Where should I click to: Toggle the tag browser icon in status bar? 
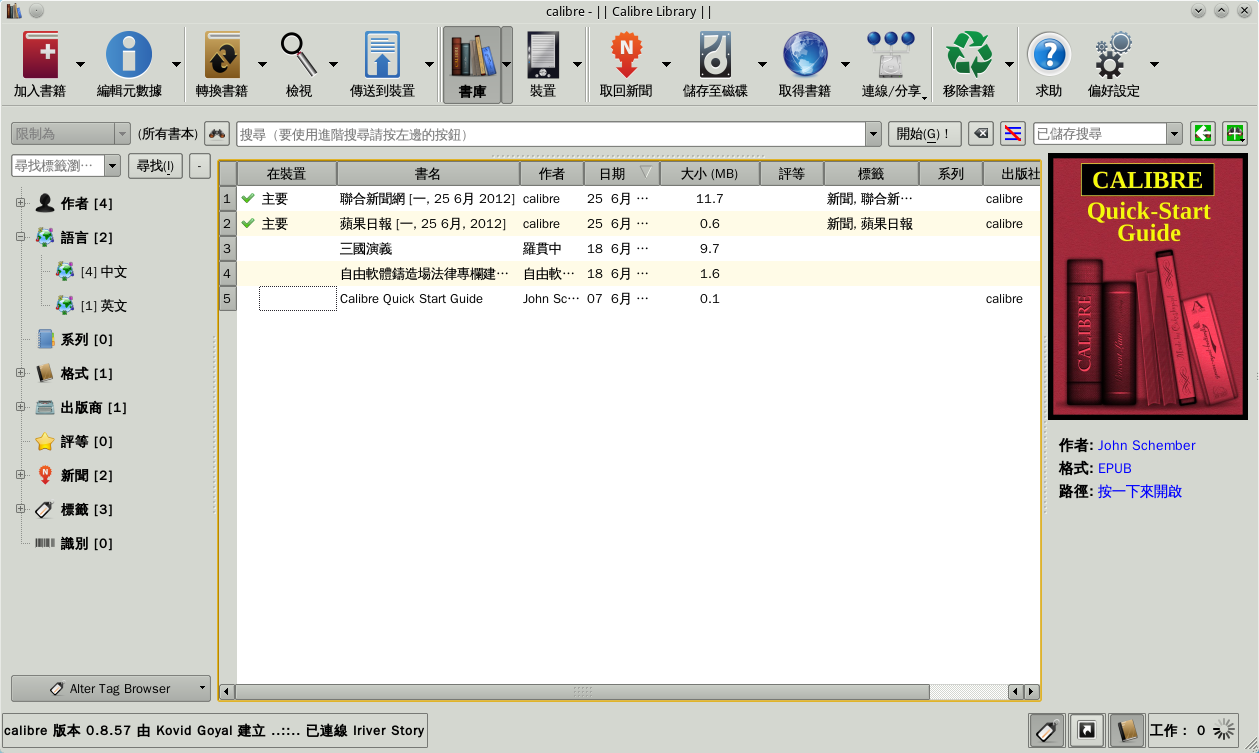1047,731
